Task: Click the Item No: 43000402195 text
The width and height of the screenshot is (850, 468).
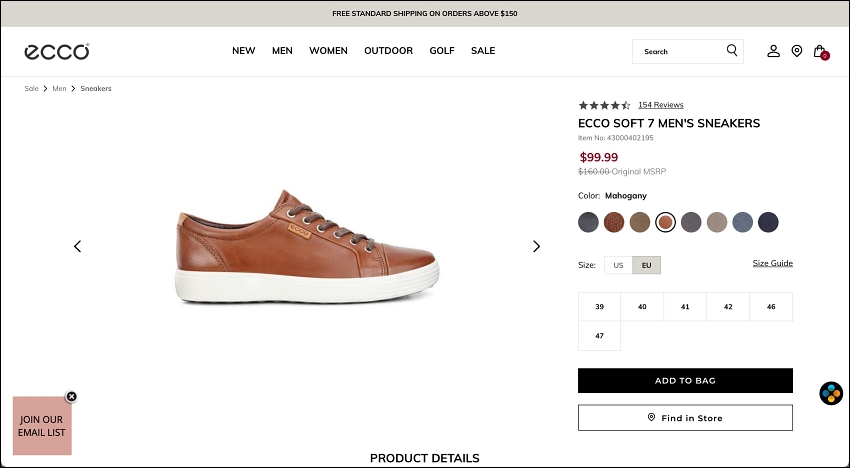Action: 616,138
